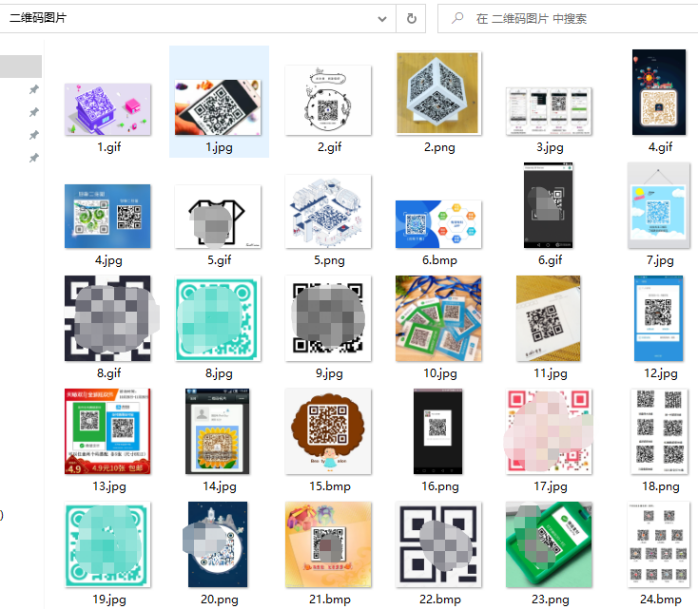Click the 3.jpg file name
This screenshot has height=610, width=698.
coord(550,147)
